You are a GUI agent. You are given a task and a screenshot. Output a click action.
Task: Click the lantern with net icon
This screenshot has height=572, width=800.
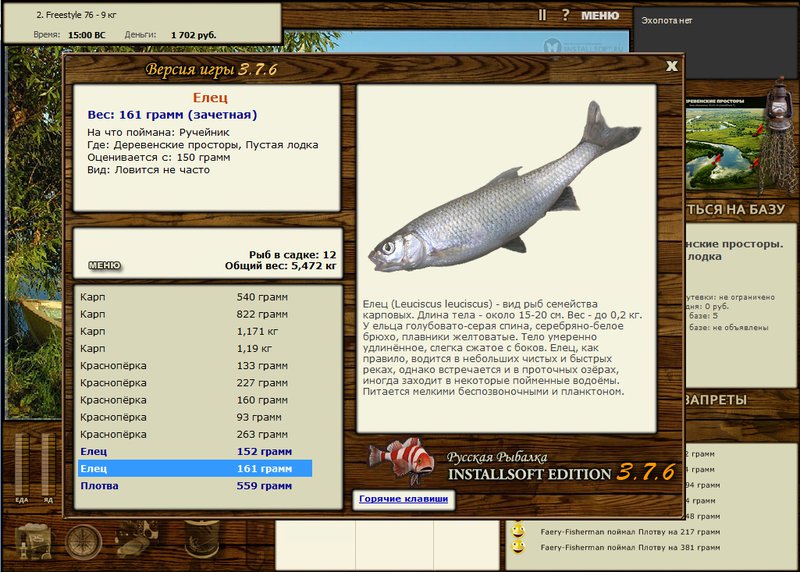click(x=777, y=135)
